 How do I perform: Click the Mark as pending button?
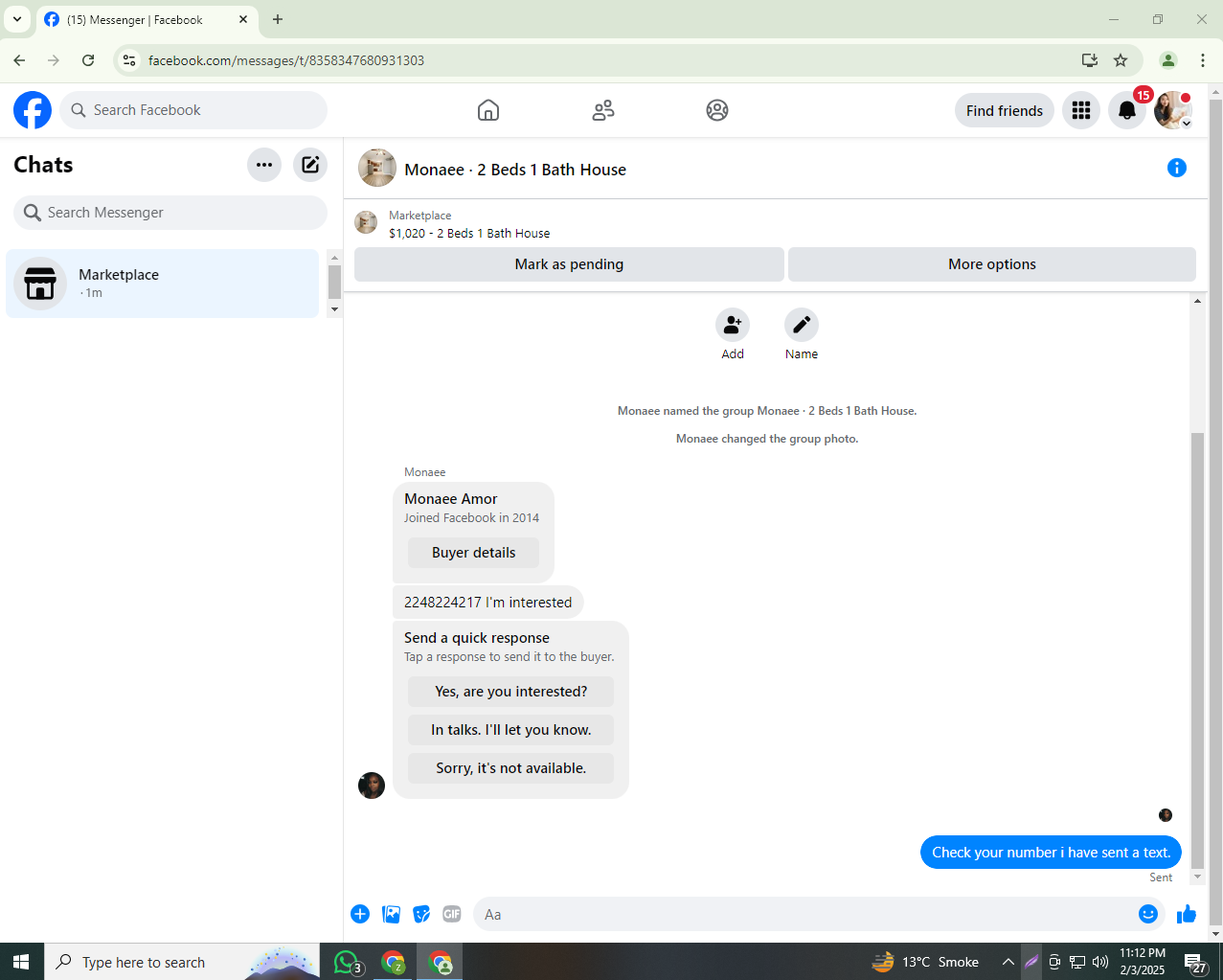coord(569,264)
